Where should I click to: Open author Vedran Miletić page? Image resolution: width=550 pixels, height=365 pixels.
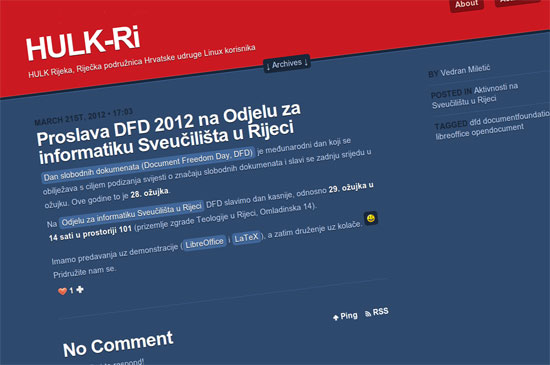pos(465,71)
